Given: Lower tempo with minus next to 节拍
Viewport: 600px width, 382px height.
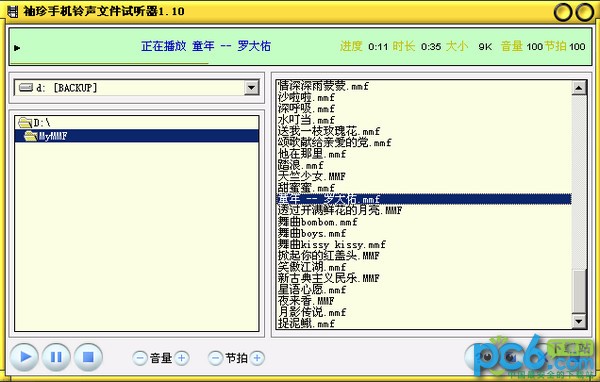Looking at the screenshot, I should click(x=215, y=358).
